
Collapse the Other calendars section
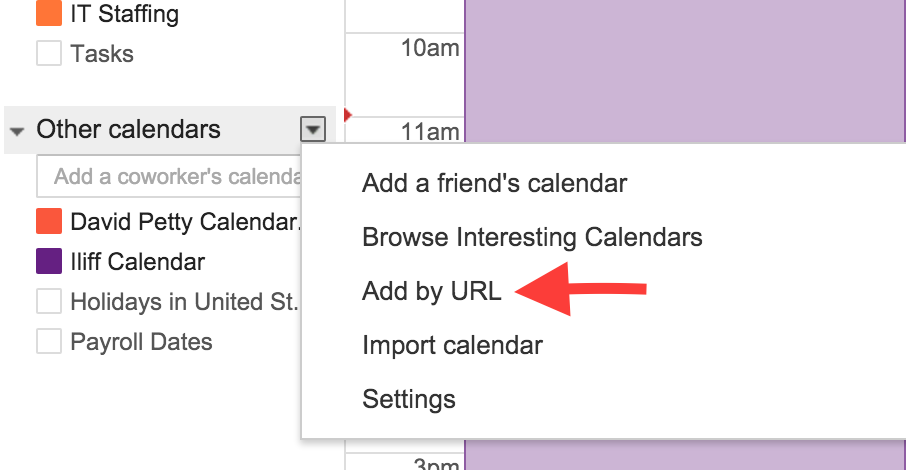click(17, 131)
